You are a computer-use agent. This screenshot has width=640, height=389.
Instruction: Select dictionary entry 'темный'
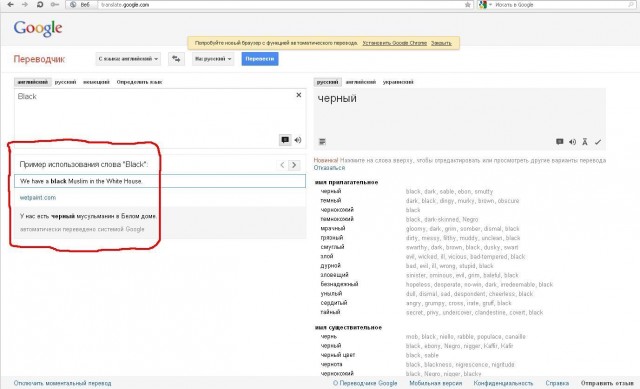[331, 200]
